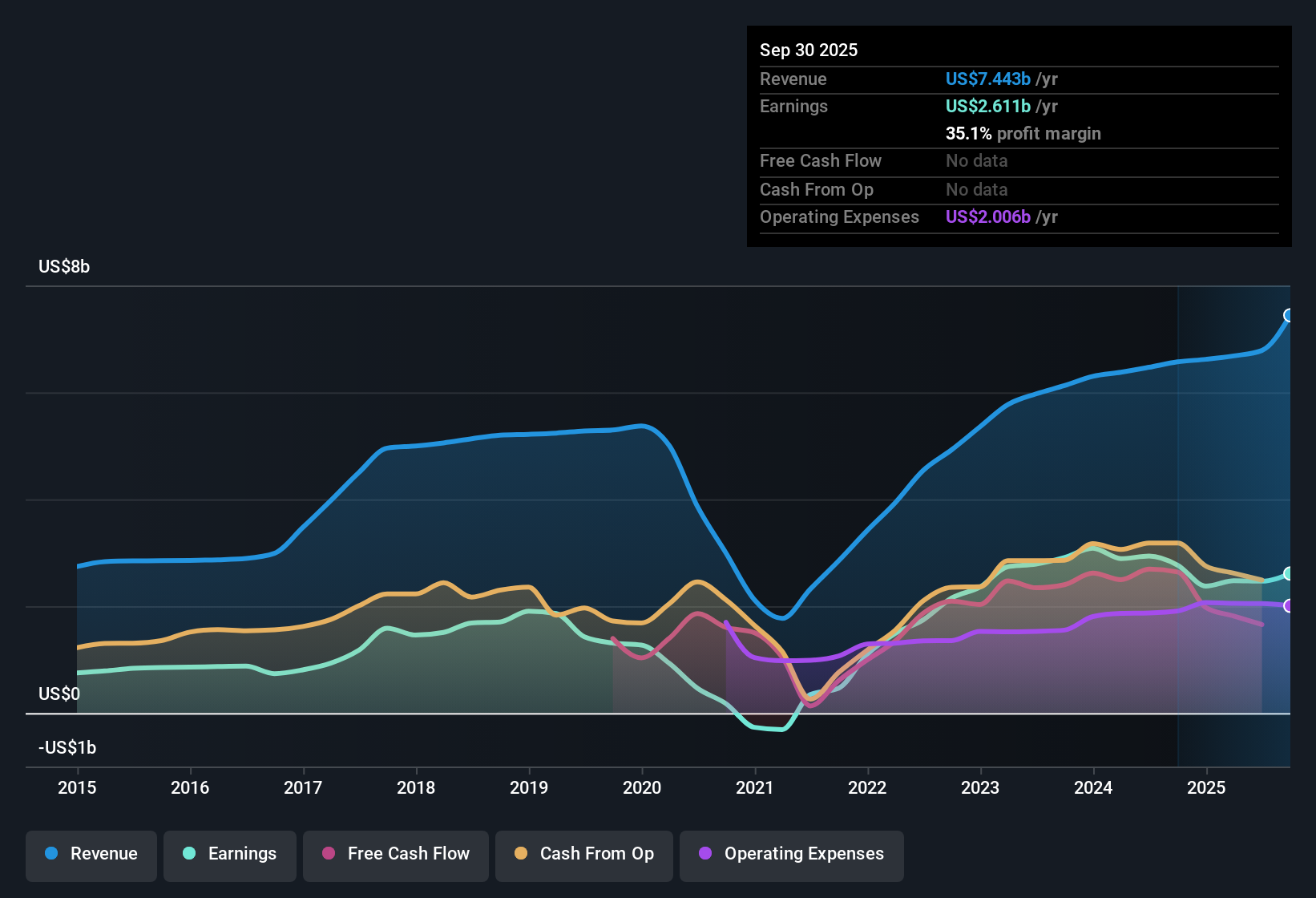
Task: Click the pink Free Cash Flow legend dot
Action: click(x=328, y=854)
